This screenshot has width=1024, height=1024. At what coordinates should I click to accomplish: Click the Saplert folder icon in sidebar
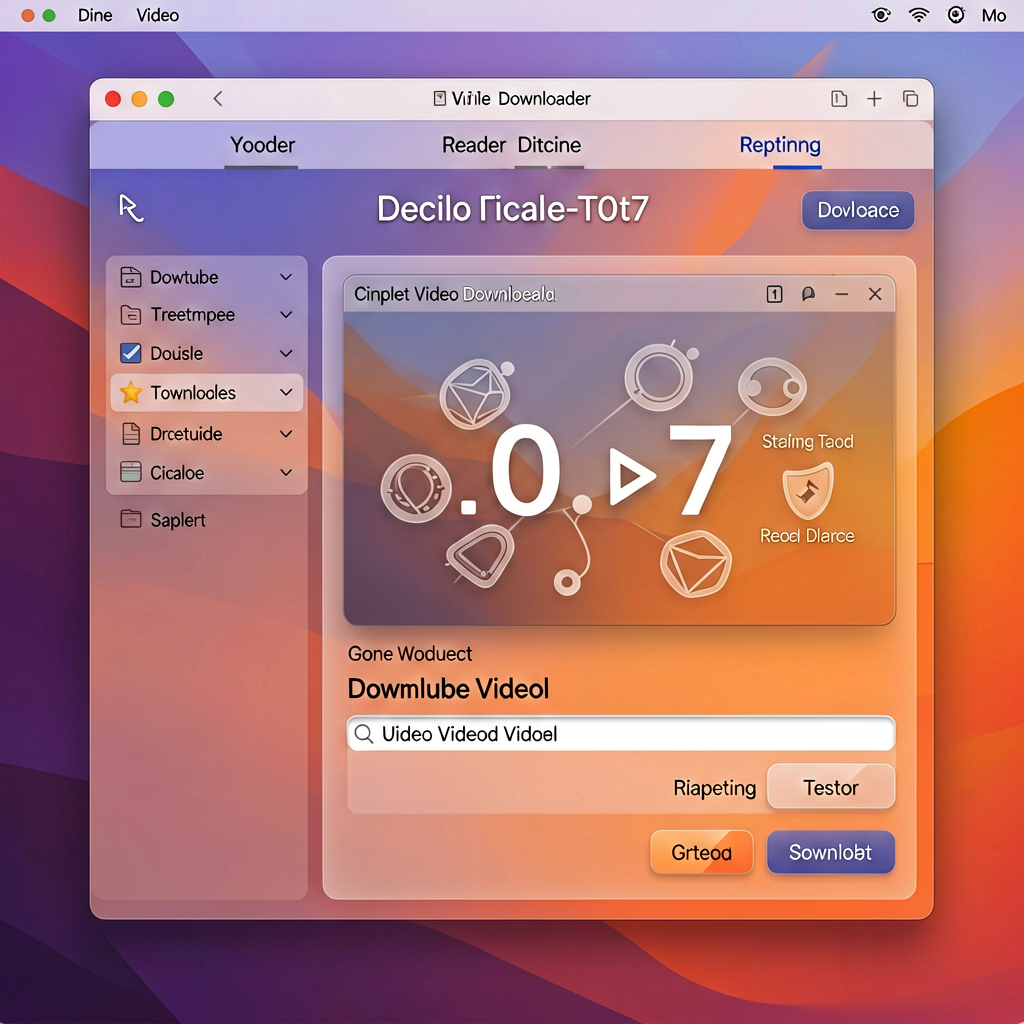[131, 519]
